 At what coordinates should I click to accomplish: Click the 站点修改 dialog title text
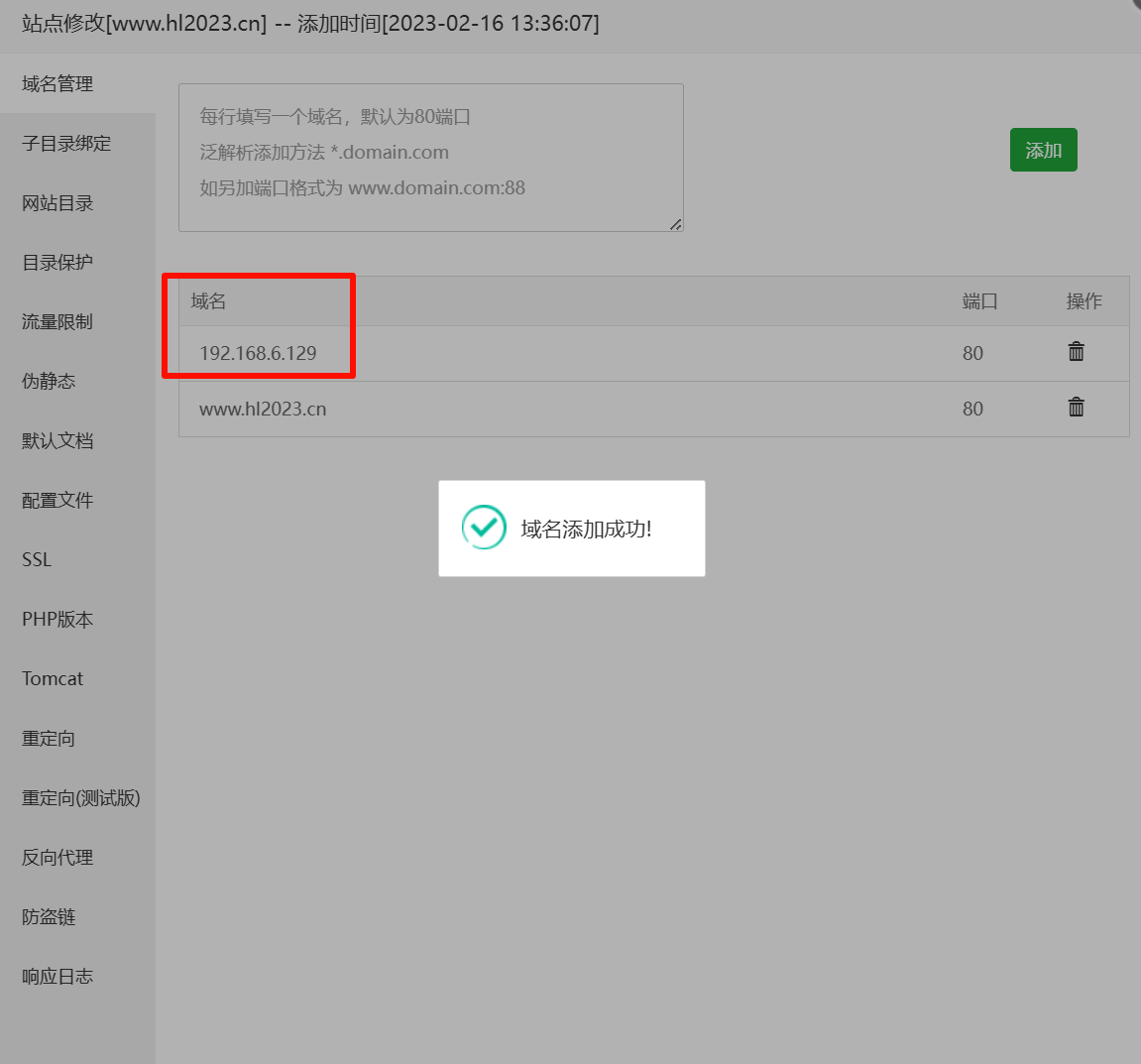[310, 24]
